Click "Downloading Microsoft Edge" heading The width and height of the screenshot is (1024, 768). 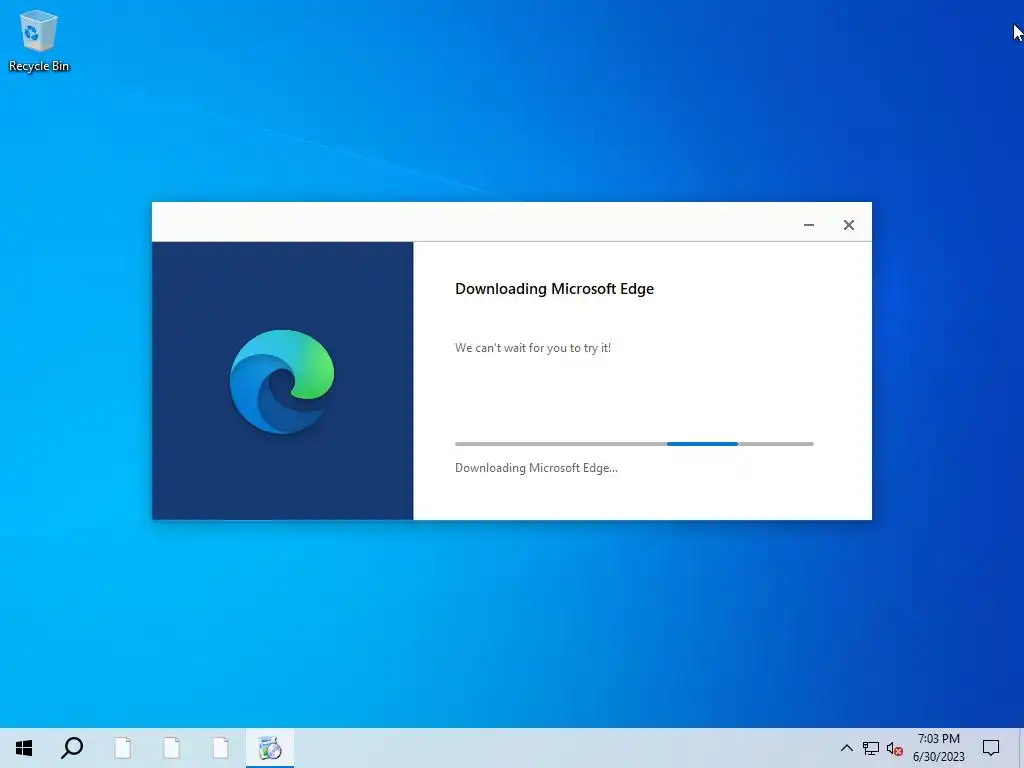coord(554,289)
